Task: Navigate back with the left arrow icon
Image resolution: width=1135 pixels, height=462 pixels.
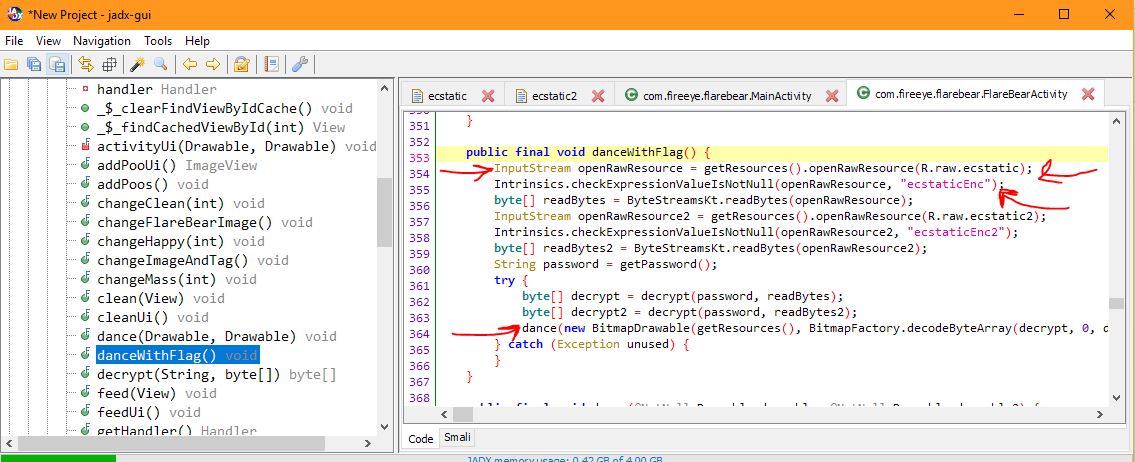Action: [190, 65]
